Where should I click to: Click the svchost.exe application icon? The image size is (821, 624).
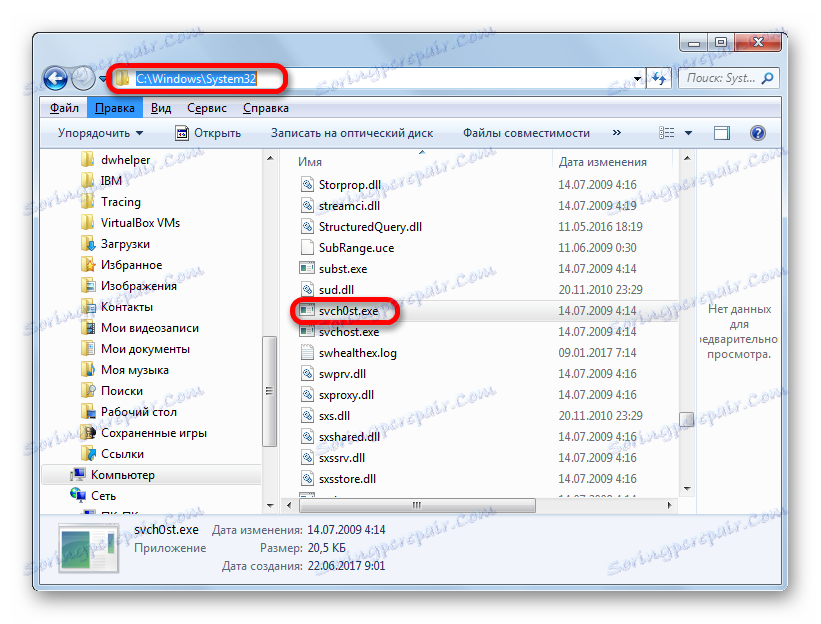pos(307,331)
